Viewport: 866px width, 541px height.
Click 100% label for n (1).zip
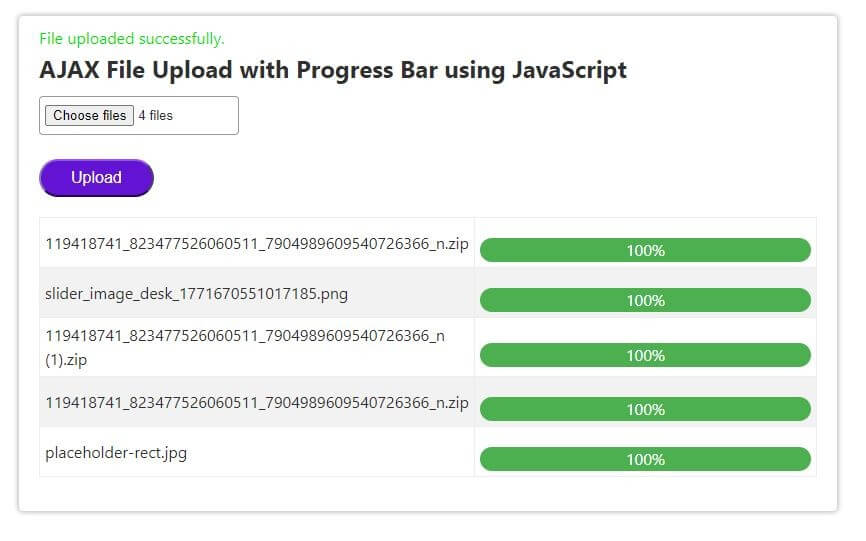[646, 356]
